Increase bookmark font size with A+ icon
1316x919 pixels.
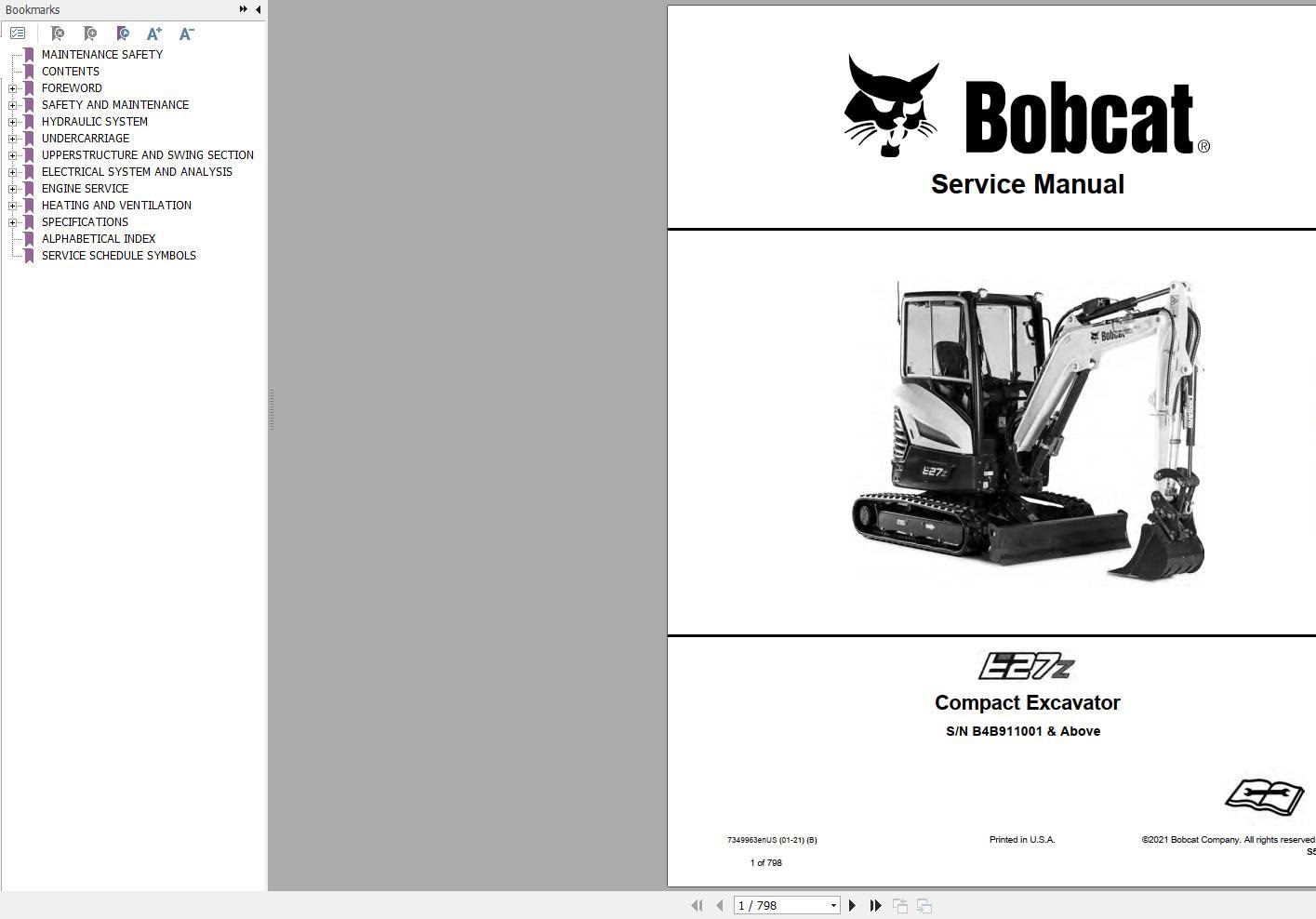pos(154,33)
